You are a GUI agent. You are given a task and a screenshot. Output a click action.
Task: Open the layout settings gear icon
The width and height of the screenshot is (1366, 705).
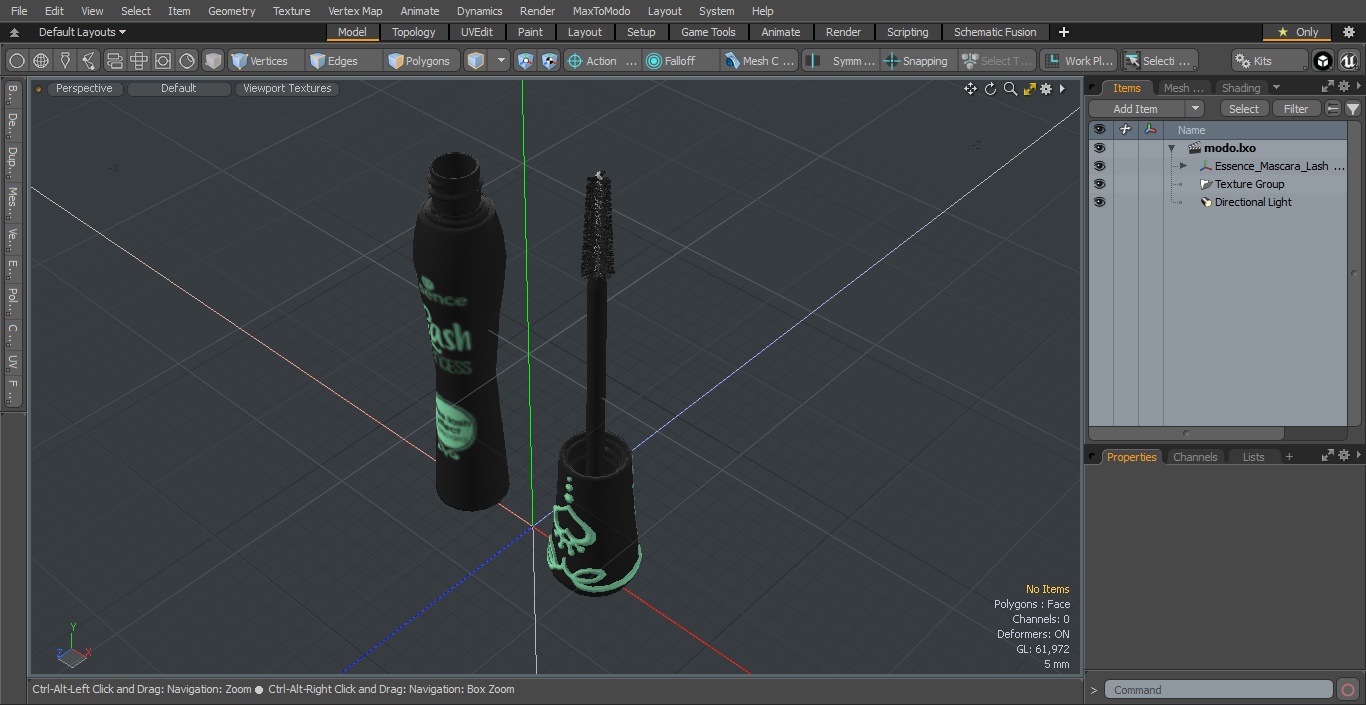(1348, 32)
